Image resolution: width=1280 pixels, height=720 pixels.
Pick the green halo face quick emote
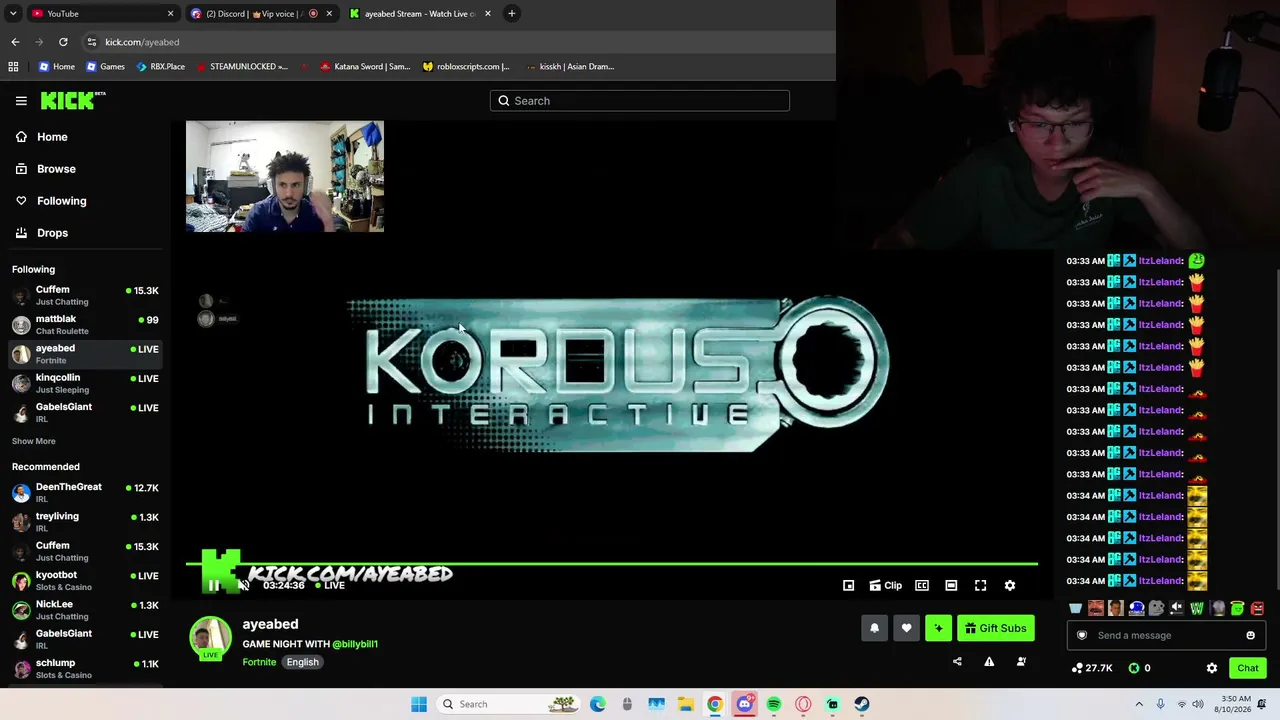pos(1237,608)
